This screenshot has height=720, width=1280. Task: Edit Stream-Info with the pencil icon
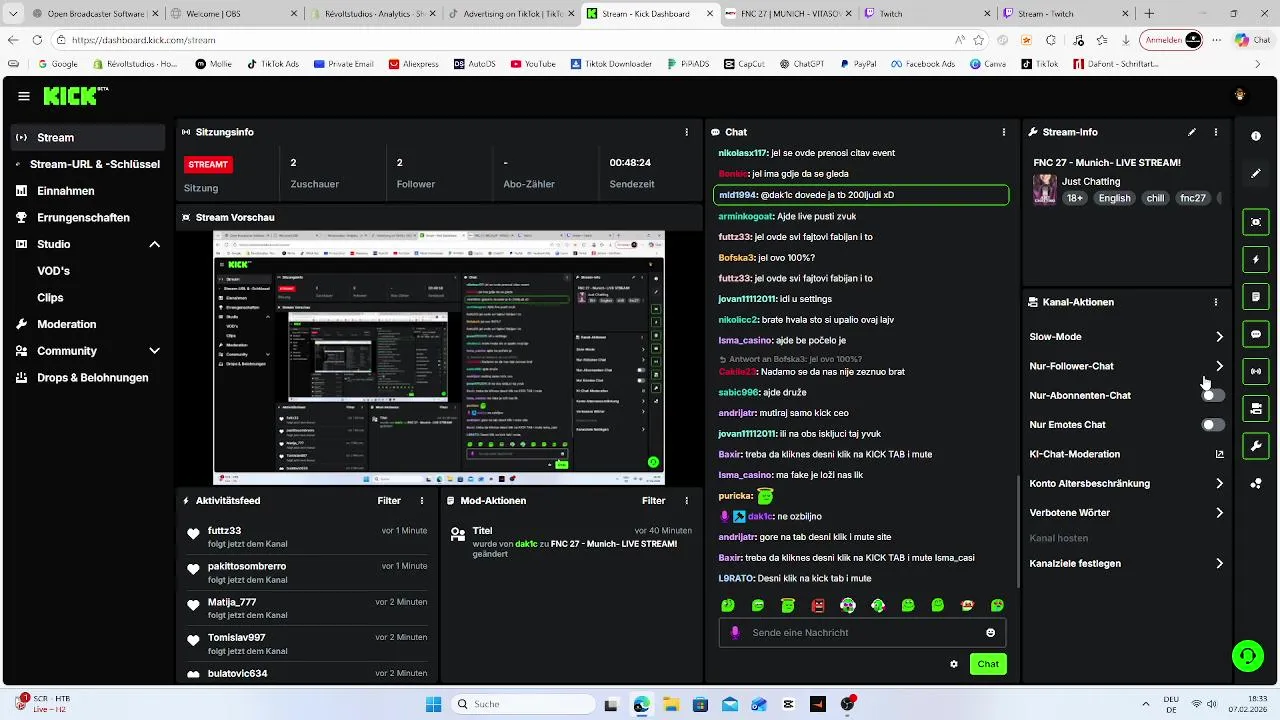[1192, 132]
